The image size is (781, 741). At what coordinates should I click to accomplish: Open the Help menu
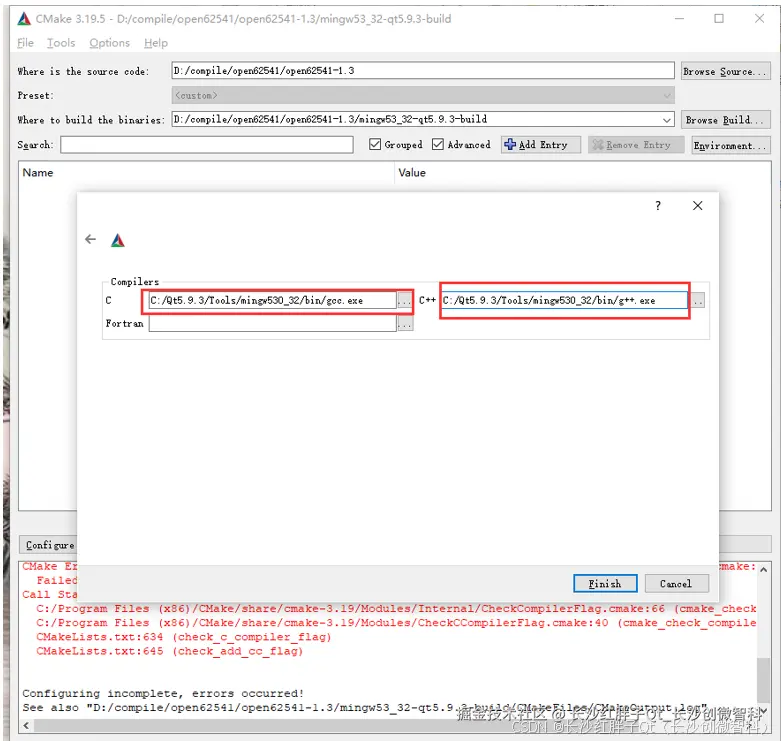point(156,43)
